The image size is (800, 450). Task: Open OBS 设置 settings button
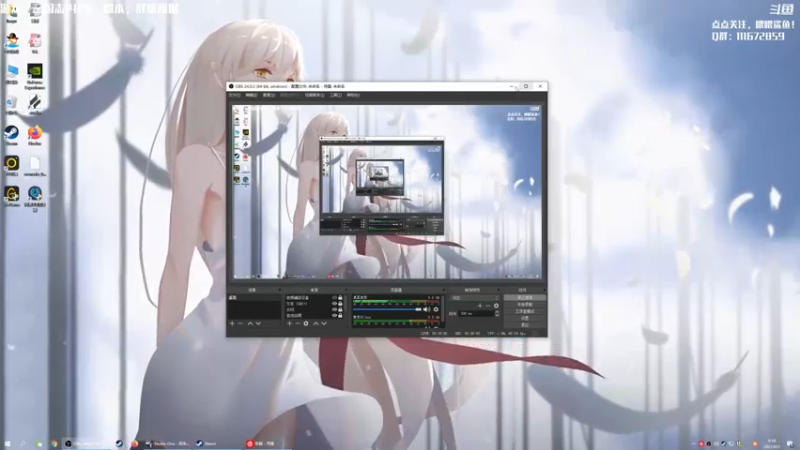pyautogui.click(x=524, y=318)
